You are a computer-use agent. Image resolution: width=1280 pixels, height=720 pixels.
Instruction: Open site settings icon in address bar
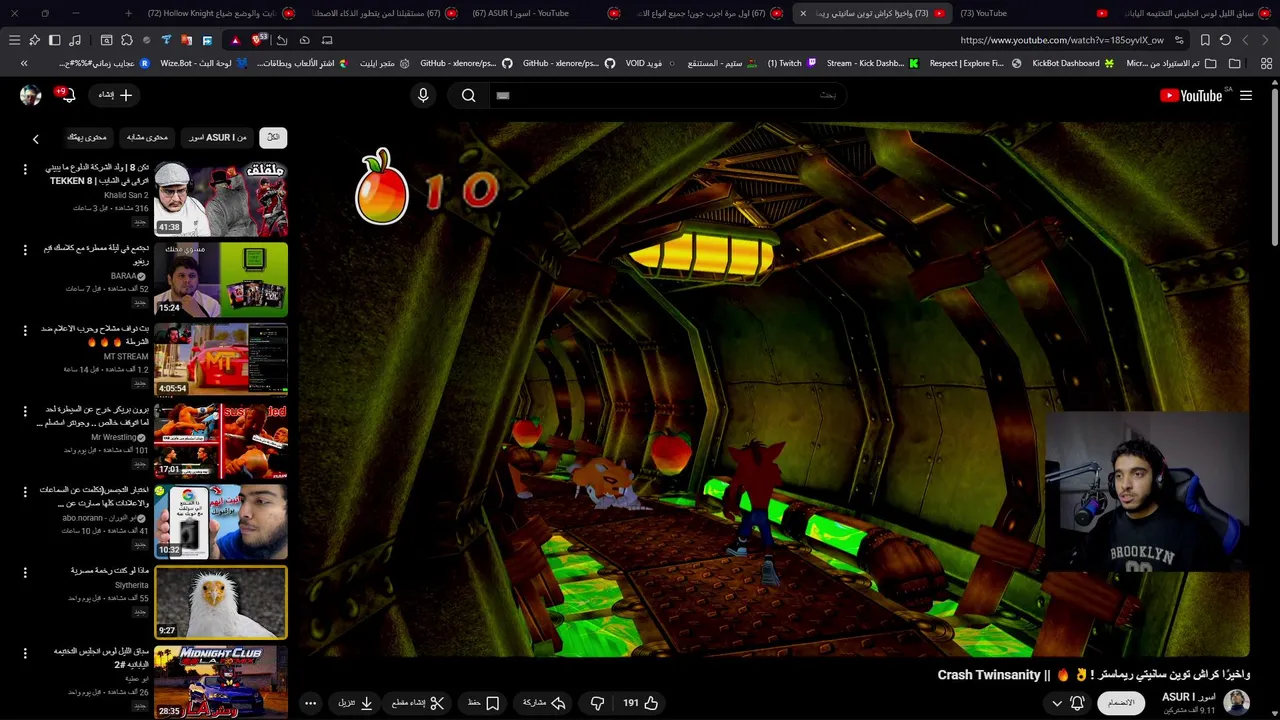[x=1180, y=40]
